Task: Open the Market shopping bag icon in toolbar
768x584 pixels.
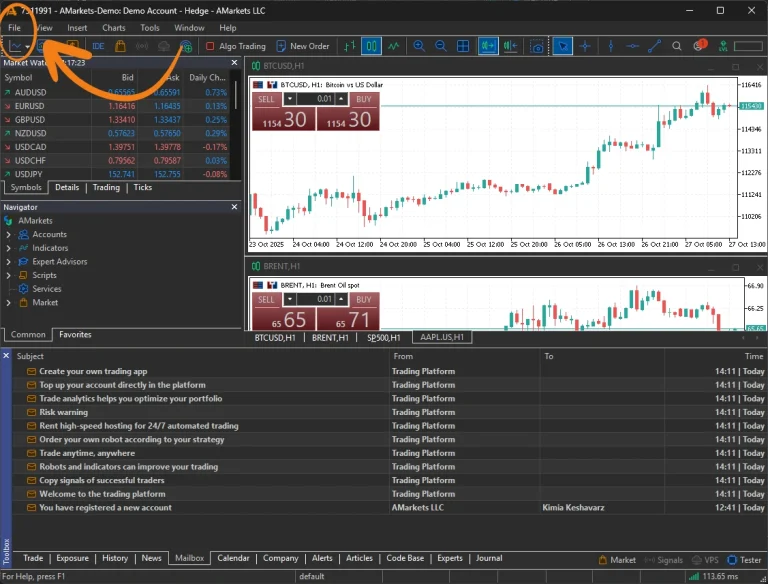Action: [120, 46]
